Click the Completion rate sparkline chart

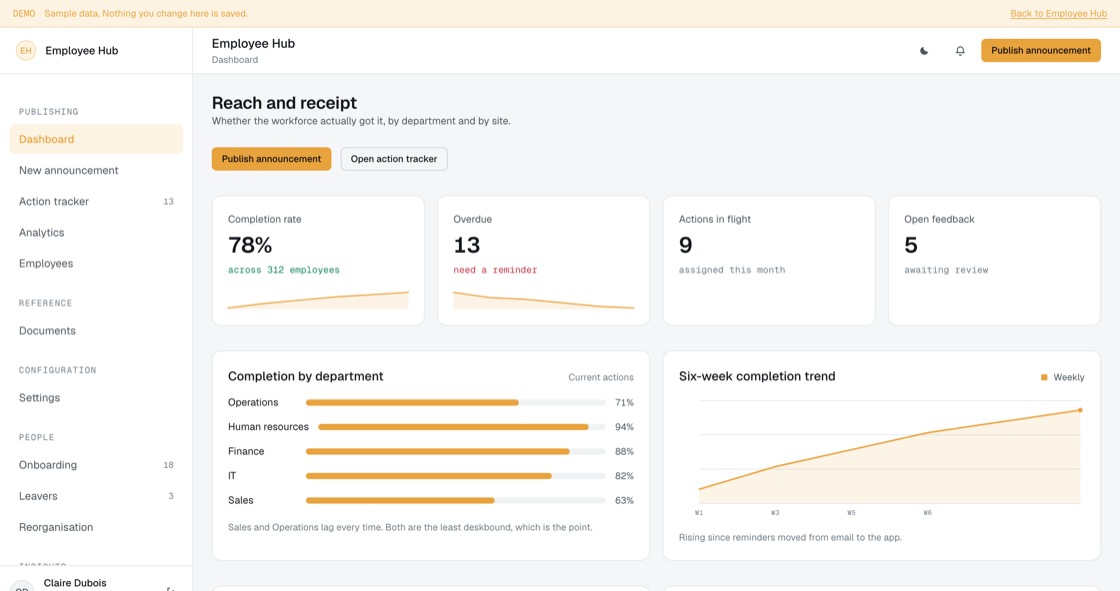(318, 300)
